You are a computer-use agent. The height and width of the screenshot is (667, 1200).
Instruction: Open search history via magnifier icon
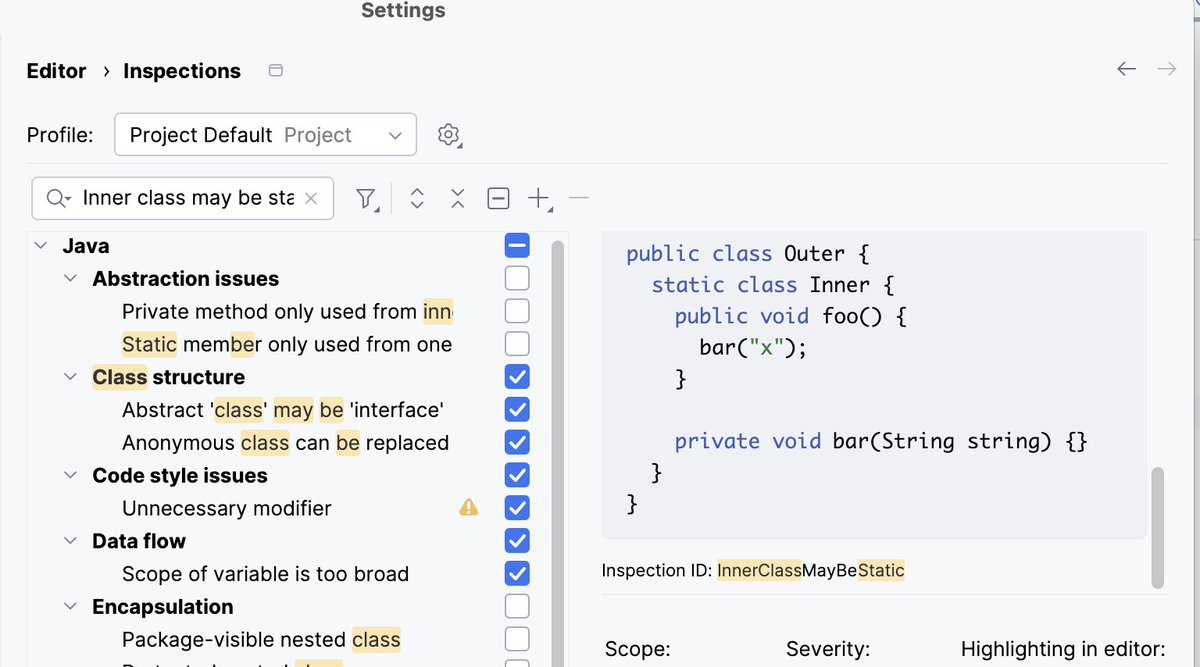click(x=59, y=199)
